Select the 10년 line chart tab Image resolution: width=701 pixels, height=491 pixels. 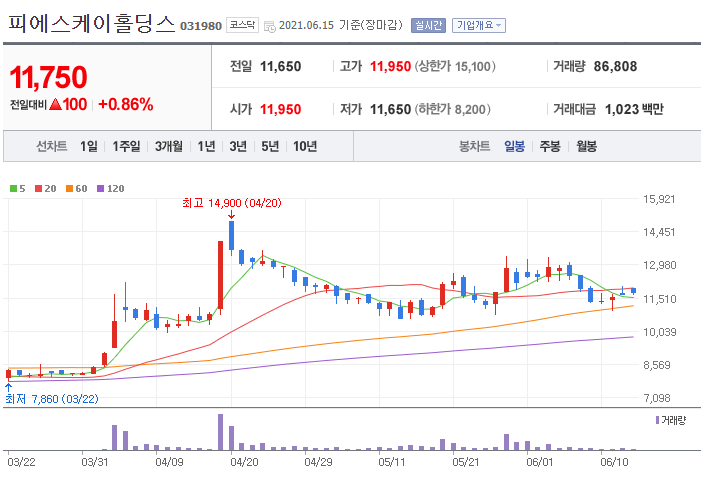305,146
